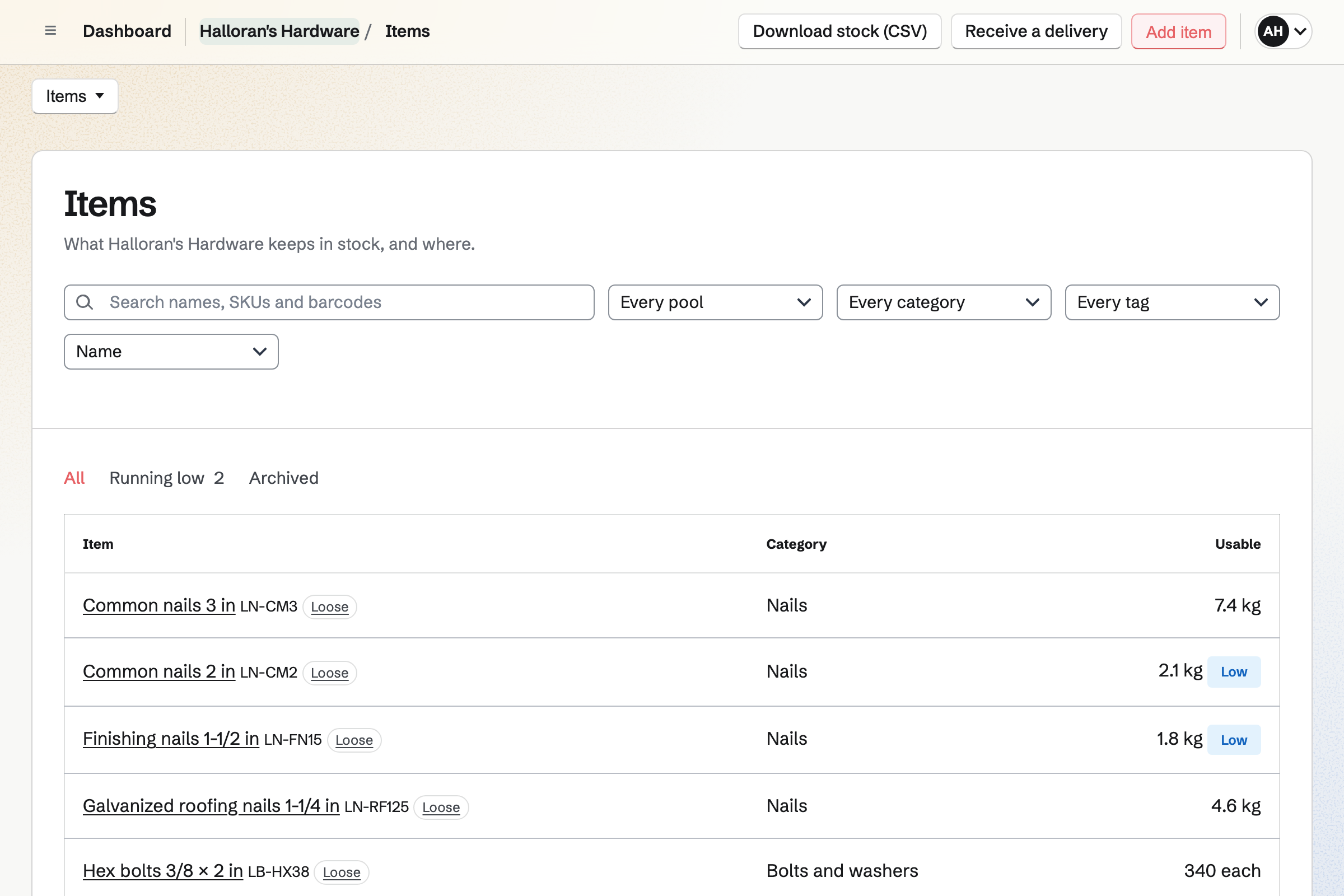Click Loose tag on LN-FN15 row

(354, 740)
